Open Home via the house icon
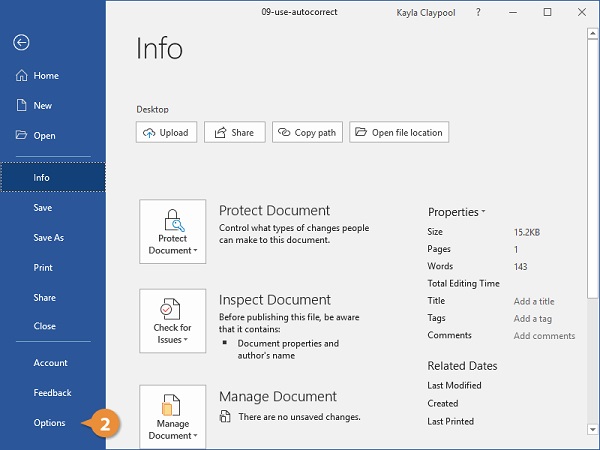600x450 pixels. click(x=21, y=75)
